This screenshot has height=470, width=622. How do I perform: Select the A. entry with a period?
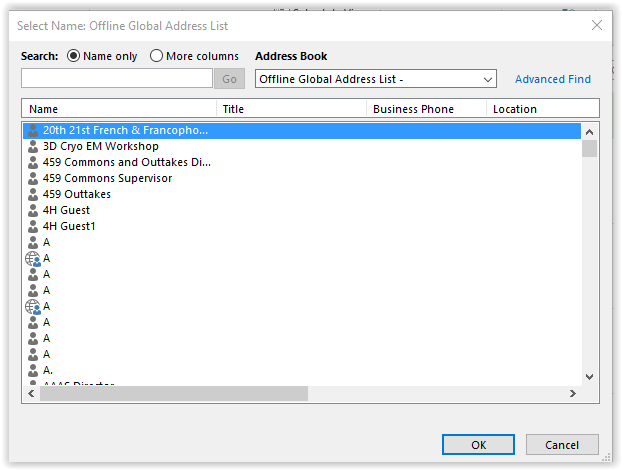302,370
